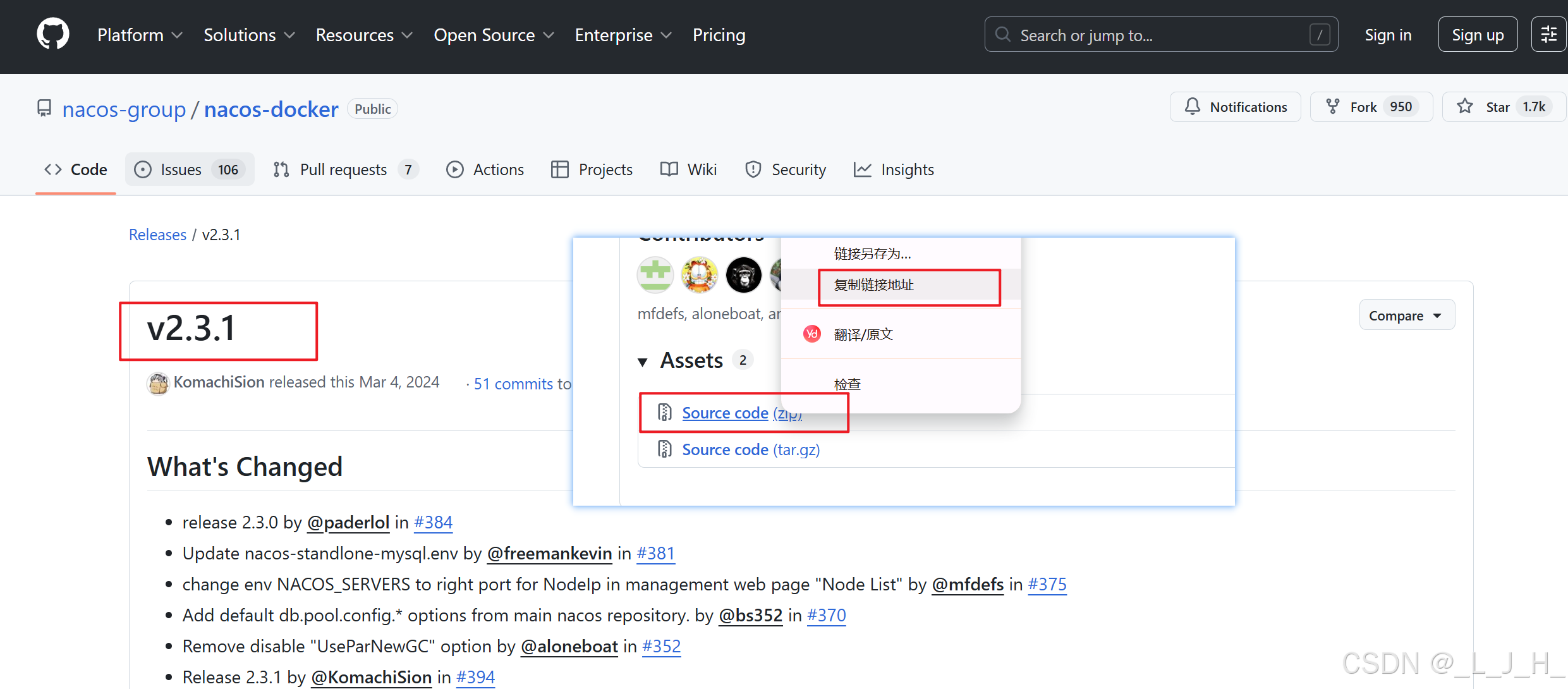This screenshot has height=689, width=1568.
Task: Open the 51 commits link
Action: point(513,384)
